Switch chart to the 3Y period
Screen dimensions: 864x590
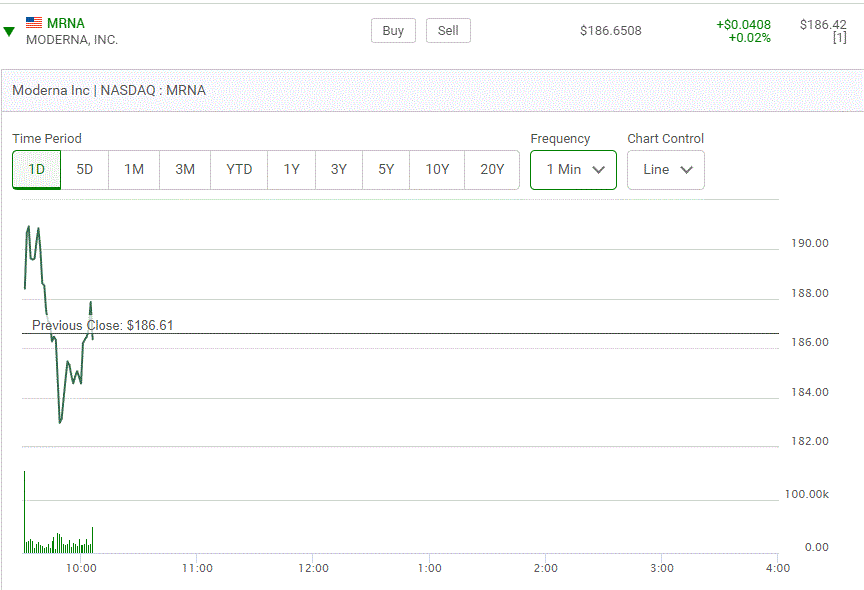(x=339, y=169)
